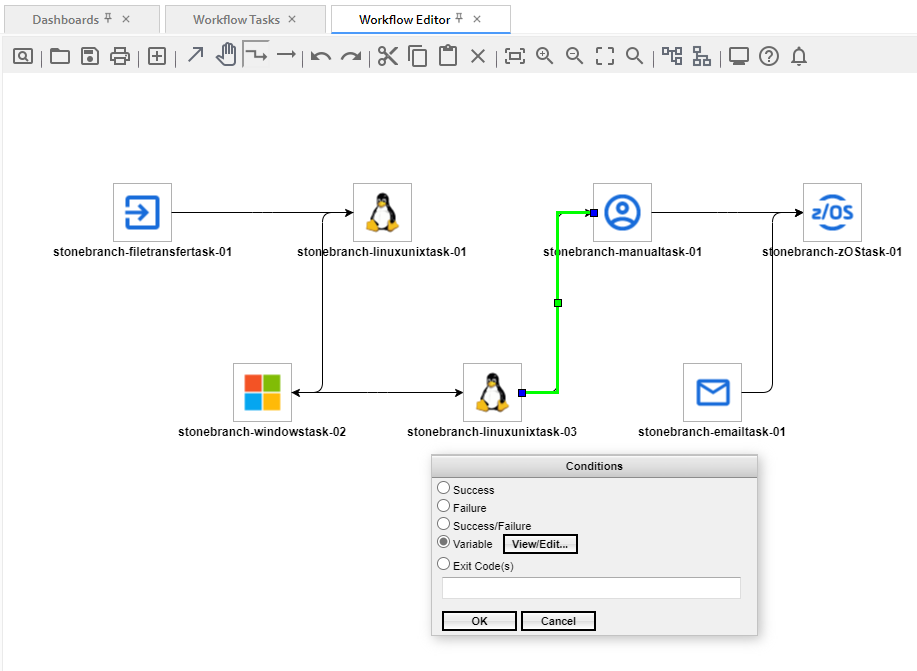Image resolution: width=917 pixels, height=671 pixels.
Task: Click the Zoom In magnifier icon
Action: pos(544,56)
